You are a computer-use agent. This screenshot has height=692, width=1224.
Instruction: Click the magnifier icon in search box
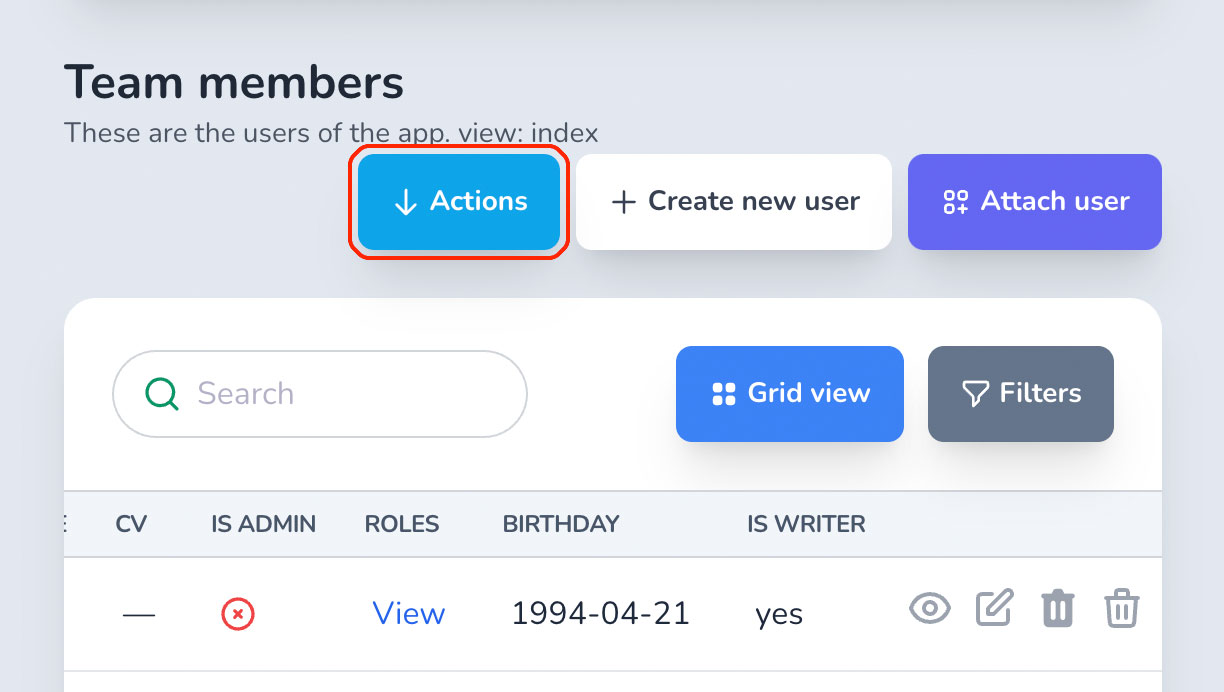[x=162, y=394]
